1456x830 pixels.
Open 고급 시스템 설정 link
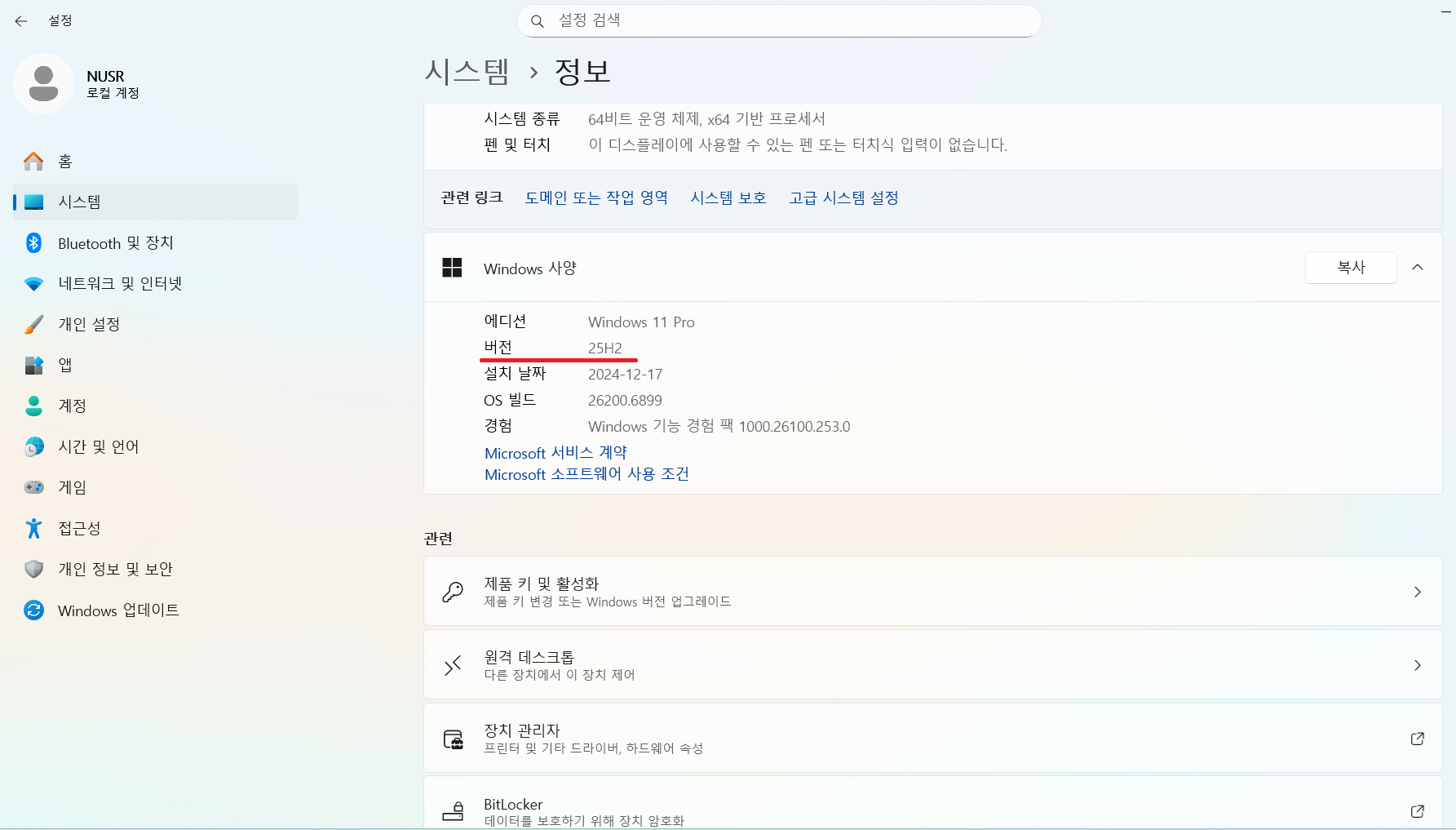click(843, 198)
